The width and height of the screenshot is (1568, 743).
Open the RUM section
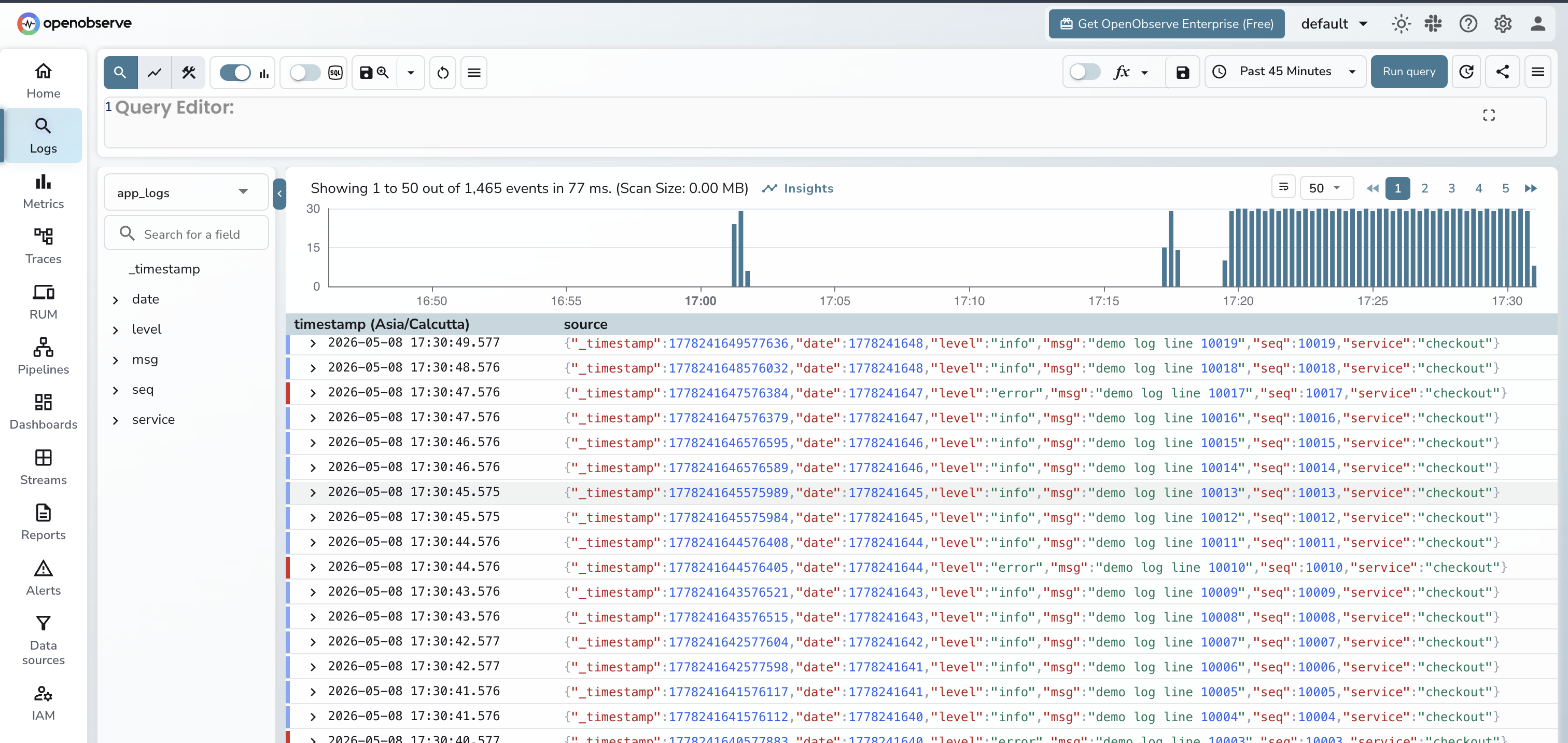[x=43, y=301]
